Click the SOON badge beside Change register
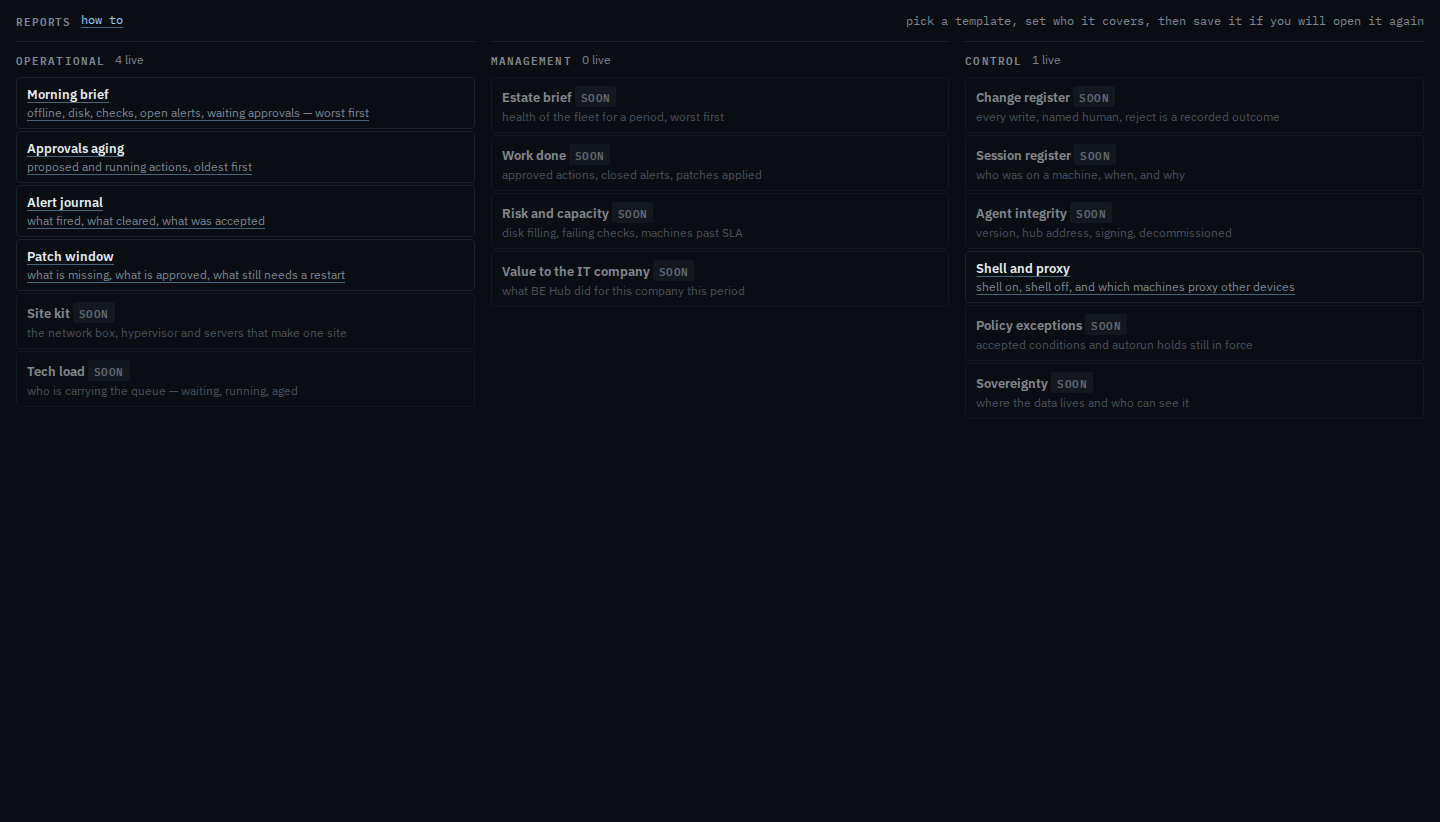1440x822 pixels. [1093, 98]
